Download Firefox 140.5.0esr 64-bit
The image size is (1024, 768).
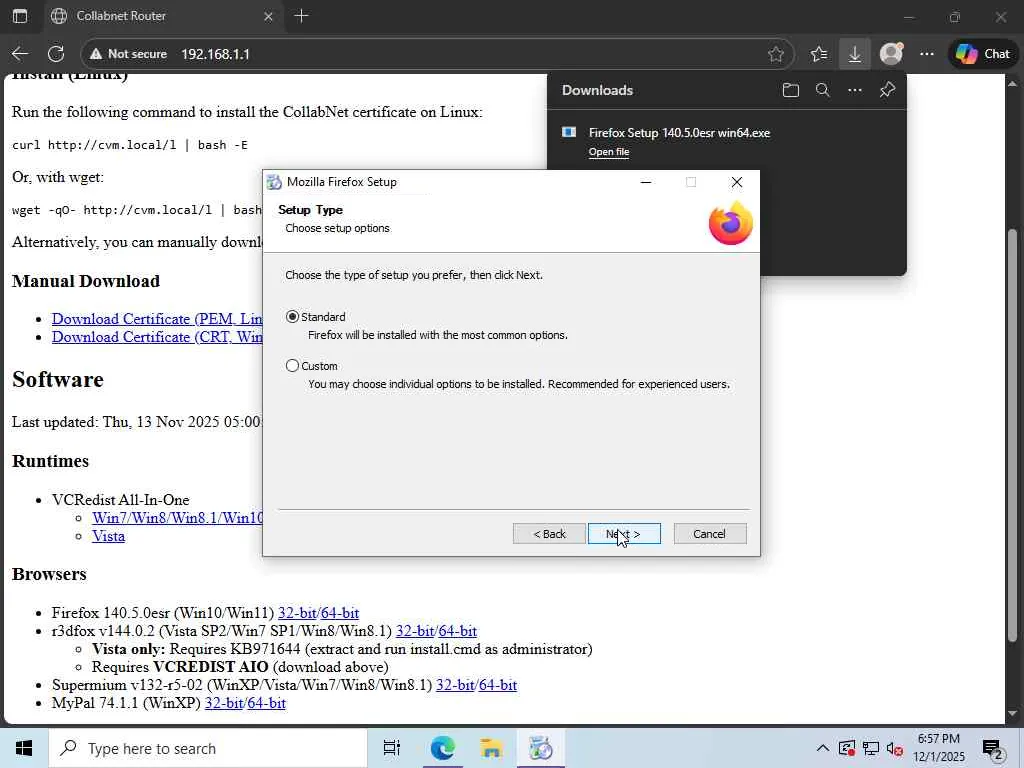[340, 613]
